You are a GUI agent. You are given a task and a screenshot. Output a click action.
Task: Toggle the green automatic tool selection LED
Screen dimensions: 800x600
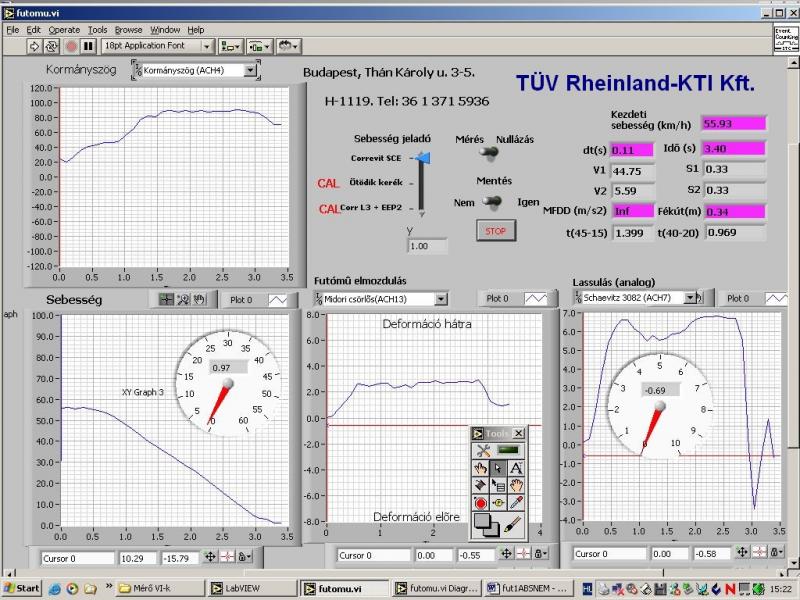(x=508, y=450)
